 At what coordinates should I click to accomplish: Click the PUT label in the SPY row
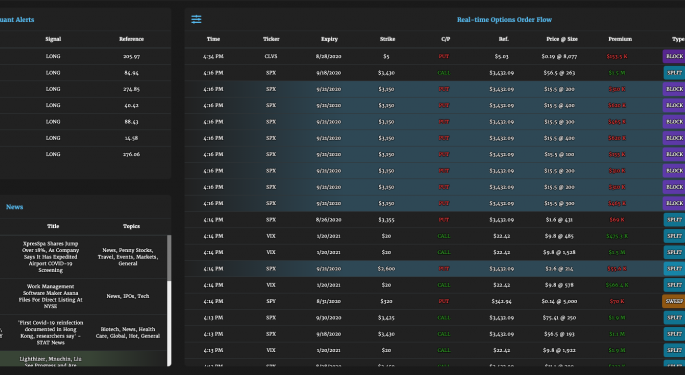point(444,301)
